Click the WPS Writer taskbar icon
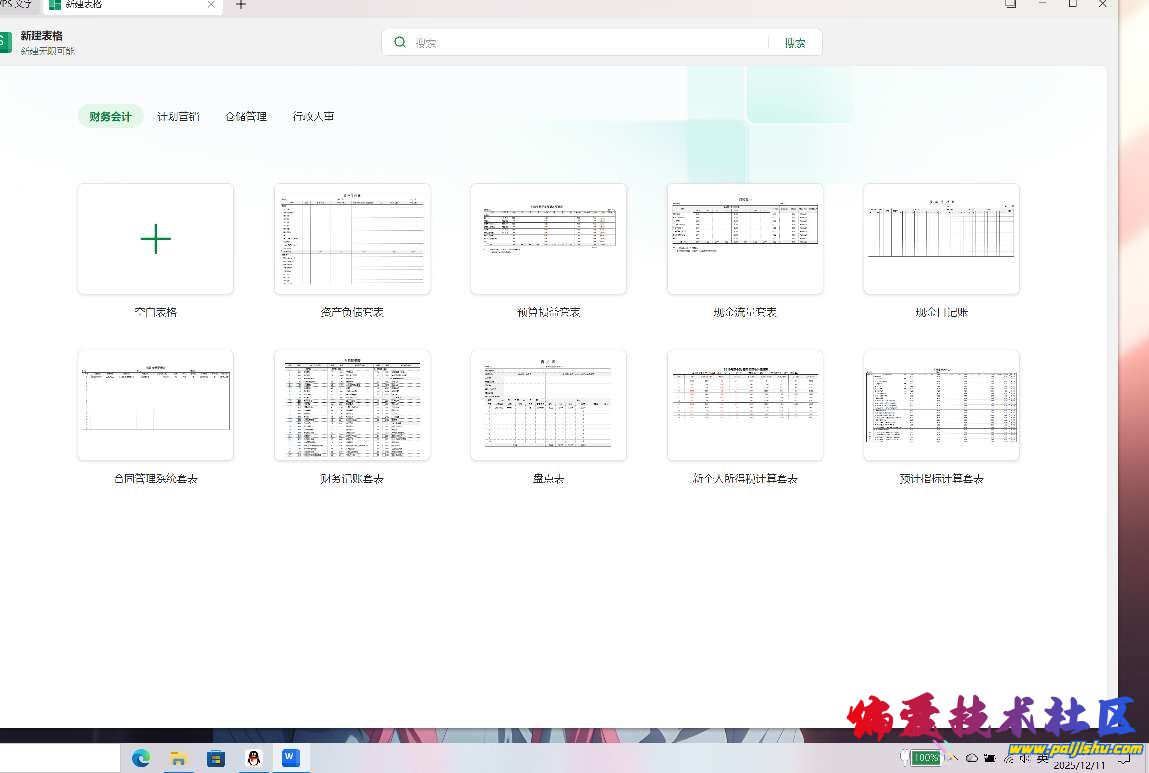 (x=290, y=758)
